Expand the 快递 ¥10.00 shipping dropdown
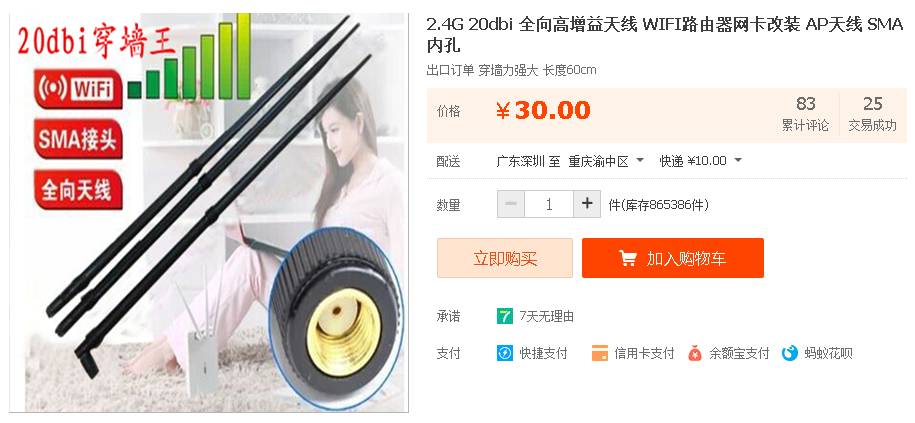915x423 pixels. coord(701,161)
